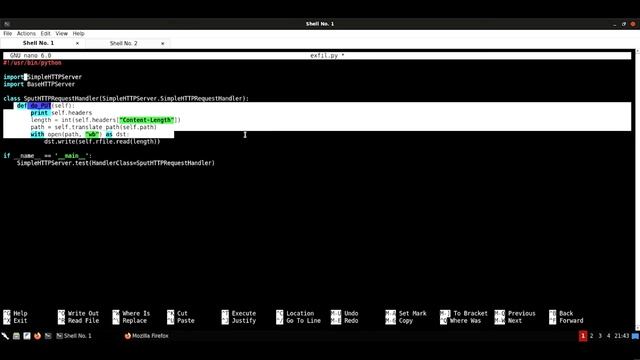The width and height of the screenshot is (640, 360).
Task: Click the if __name__ == '__main__' line
Action: pos(48,156)
